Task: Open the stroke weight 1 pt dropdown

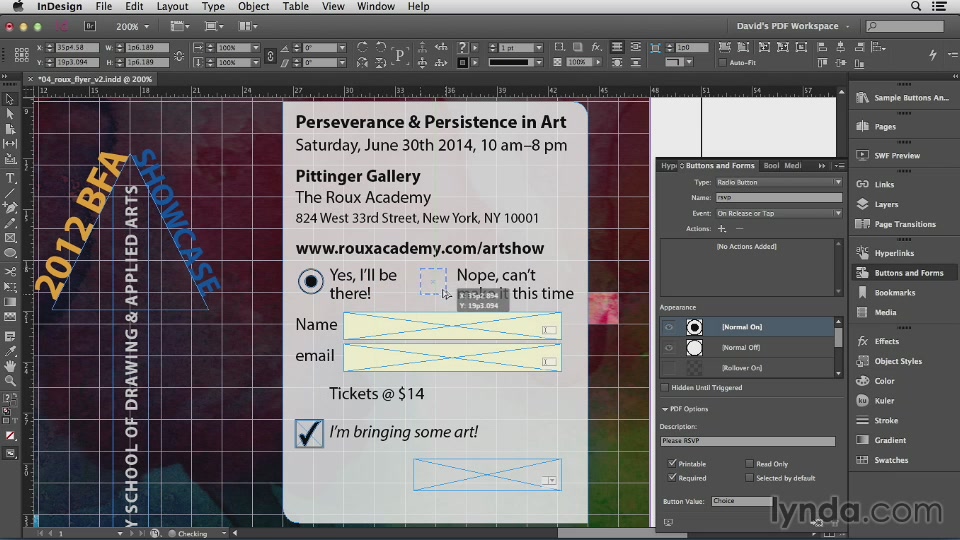Action: (x=539, y=47)
